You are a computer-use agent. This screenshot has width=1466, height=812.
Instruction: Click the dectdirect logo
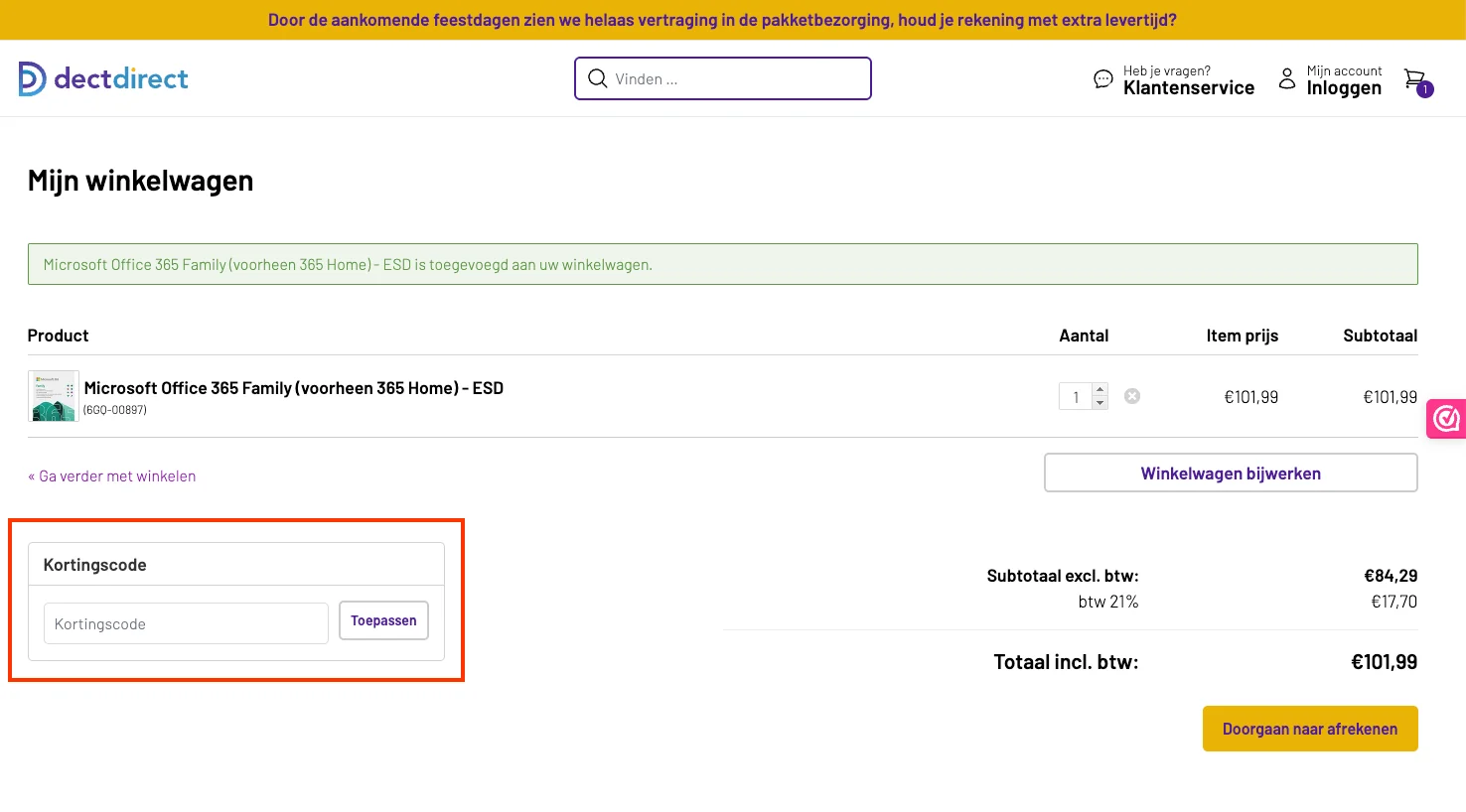(103, 78)
